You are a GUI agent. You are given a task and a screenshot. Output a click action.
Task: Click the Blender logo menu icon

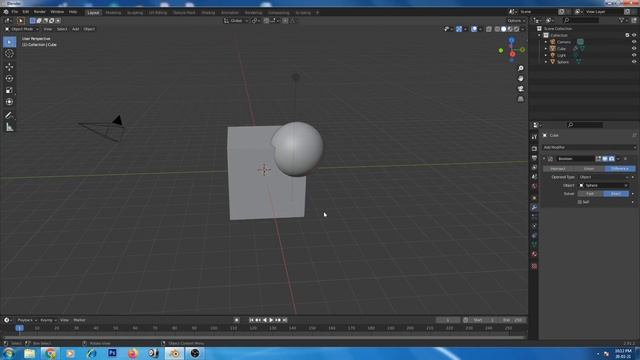pos(6,12)
